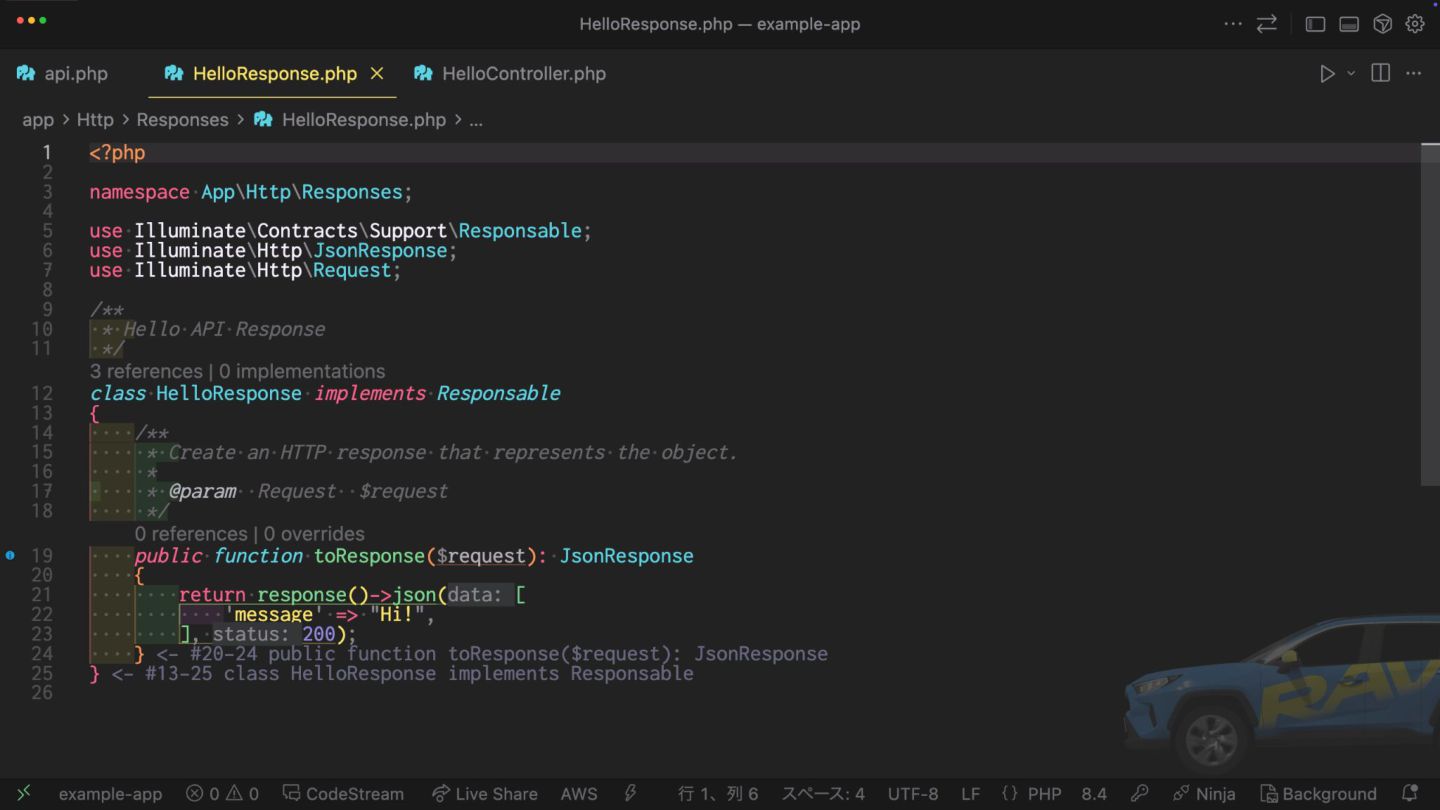
Task: Open the remote window icon in status bar
Action: (x=24, y=793)
